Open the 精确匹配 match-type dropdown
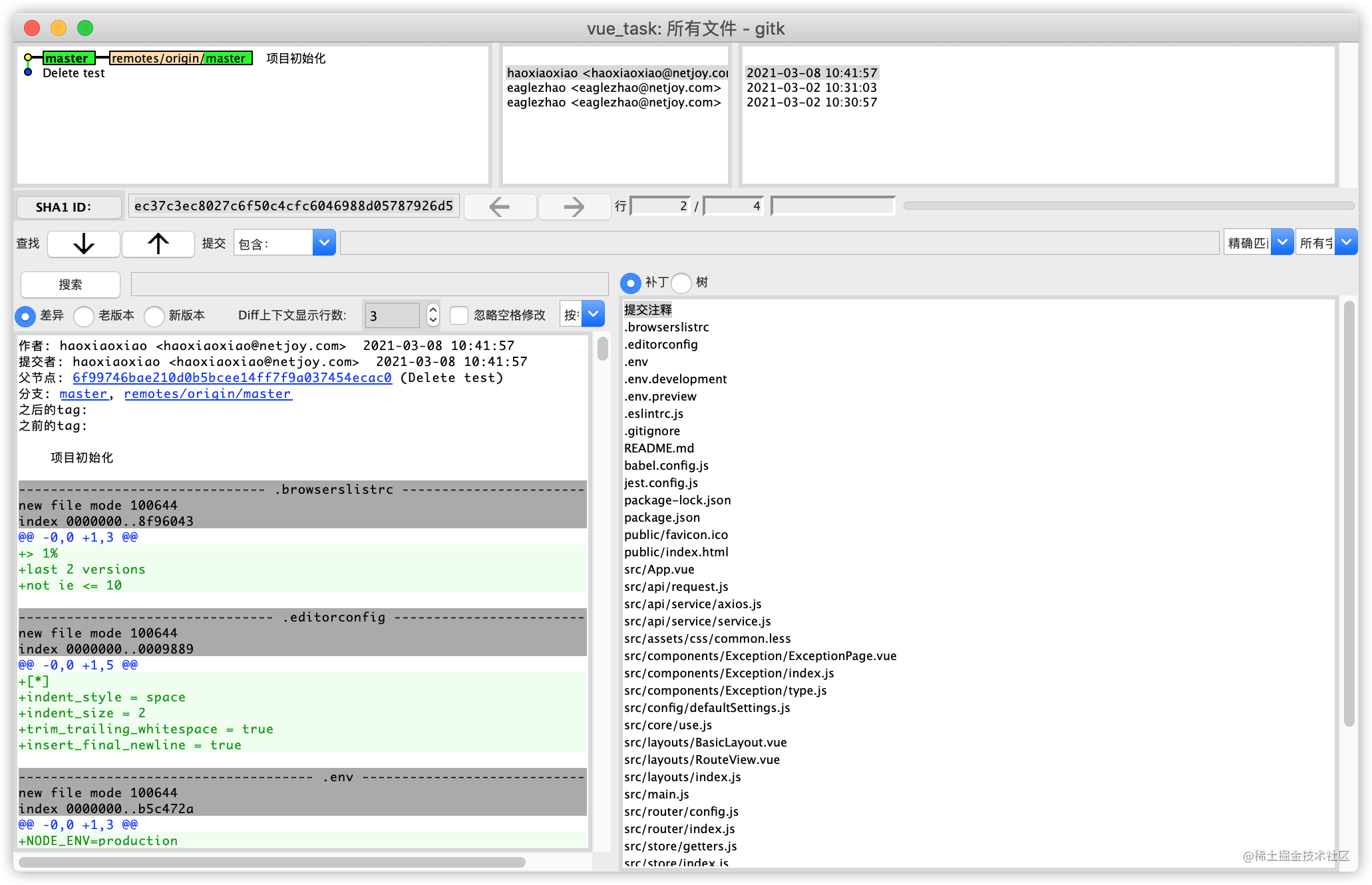This screenshot has height=885, width=1372. click(1282, 243)
